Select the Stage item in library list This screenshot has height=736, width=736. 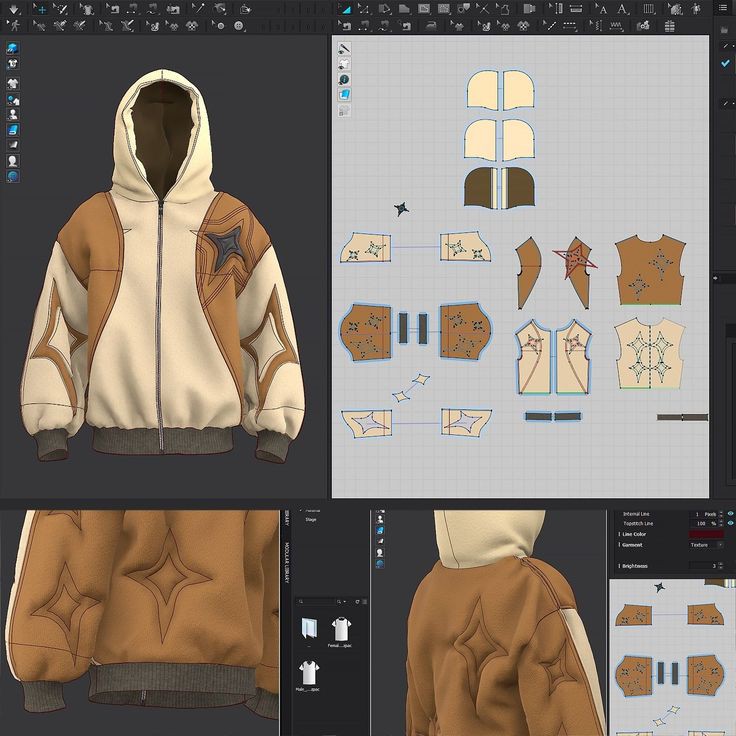tap(311, 520)
